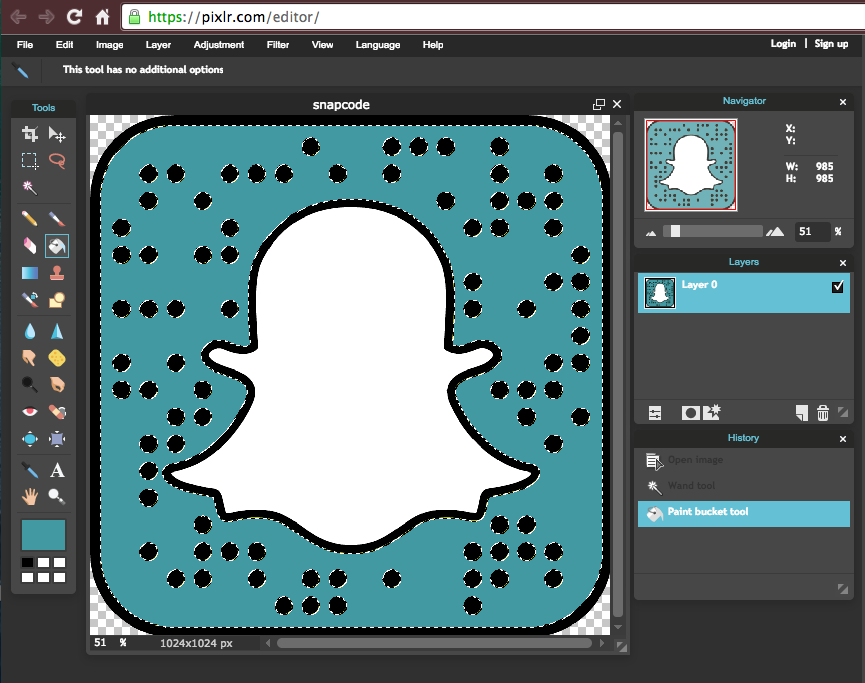Open layer styles
Viewport: 865px width, 683px height.
click(x=712, y=412)
